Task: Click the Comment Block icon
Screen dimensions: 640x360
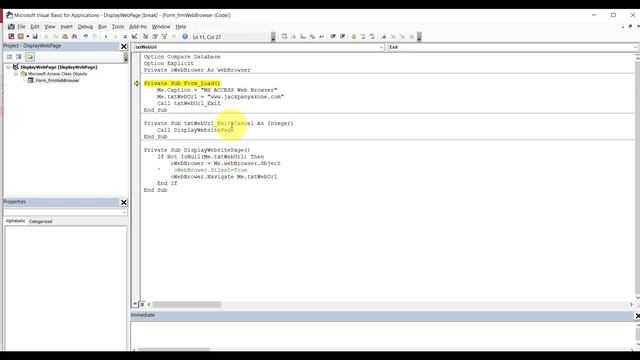Action: tap(363, 37)
